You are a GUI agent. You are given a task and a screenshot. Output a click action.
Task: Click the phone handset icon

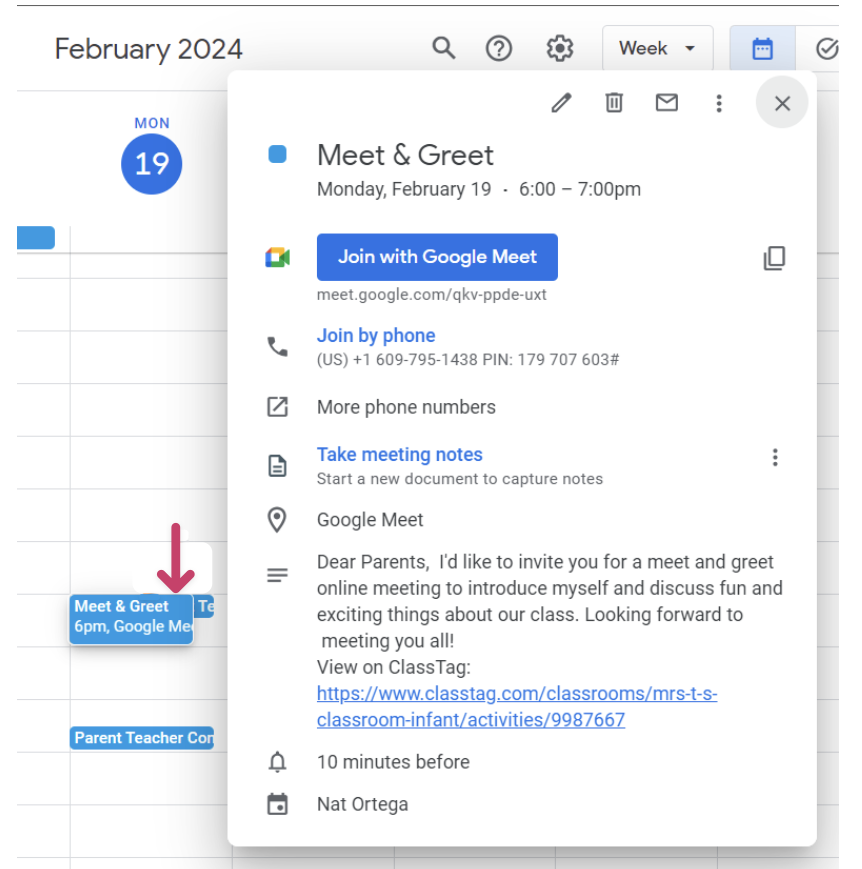277,347
